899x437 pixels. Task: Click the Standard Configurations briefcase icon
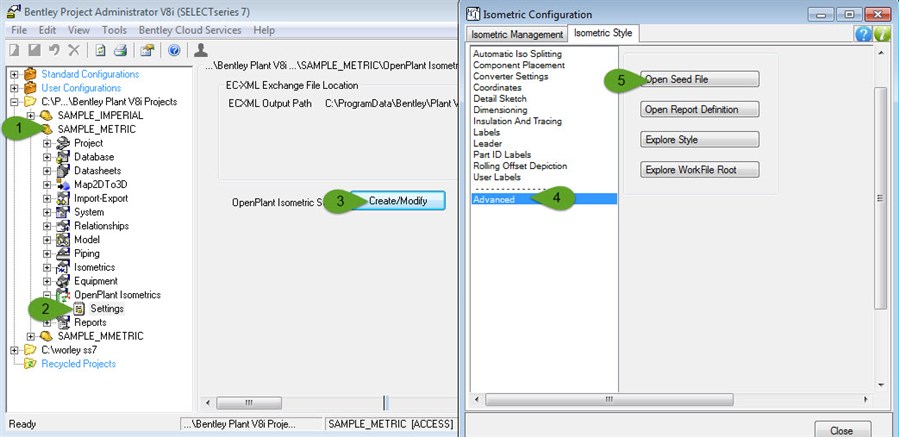[30, 74]
